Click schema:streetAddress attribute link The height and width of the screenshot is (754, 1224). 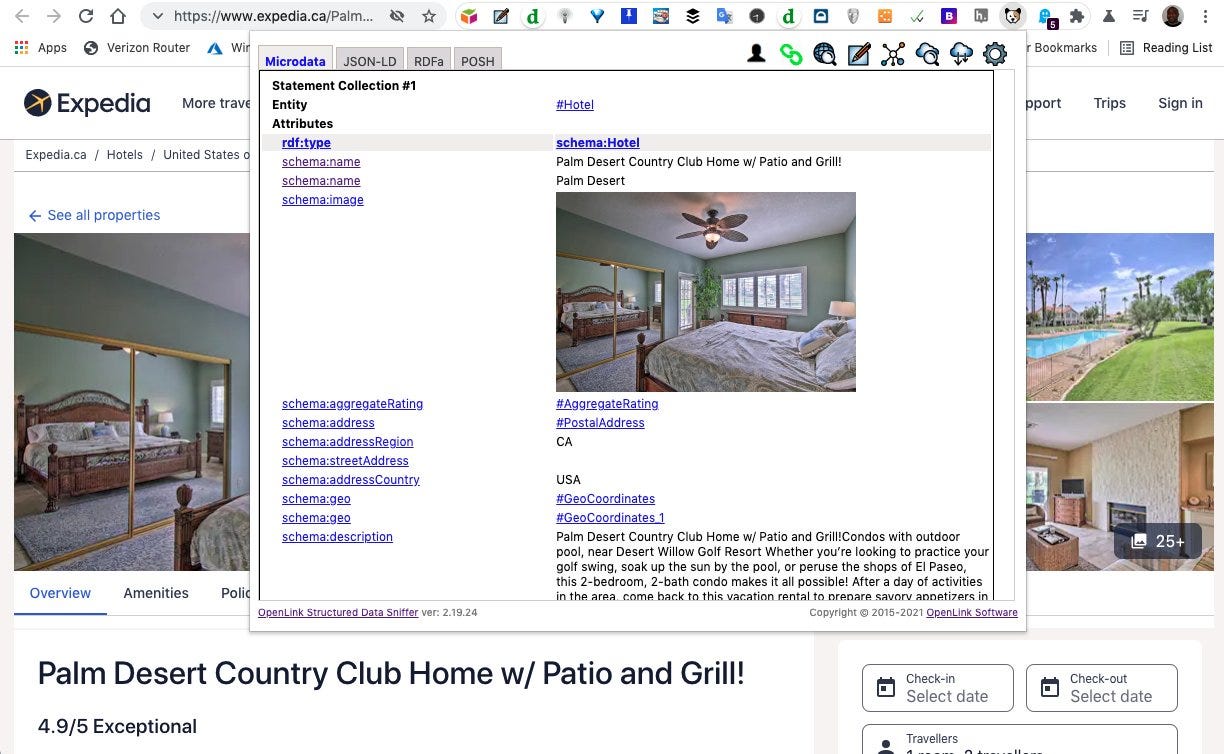(x=345, y=461)
